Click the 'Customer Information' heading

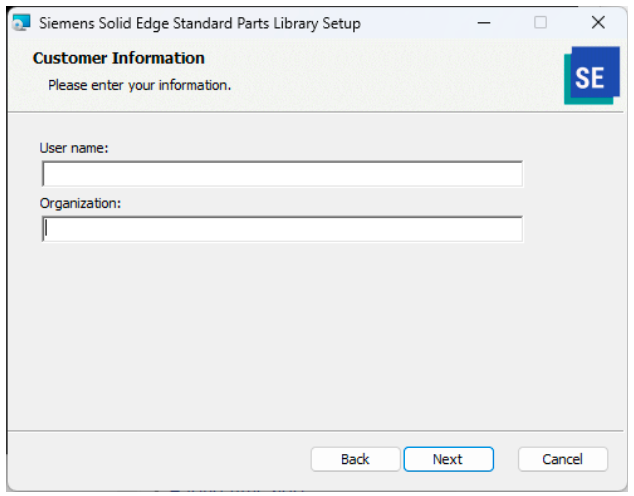(118, 58)
